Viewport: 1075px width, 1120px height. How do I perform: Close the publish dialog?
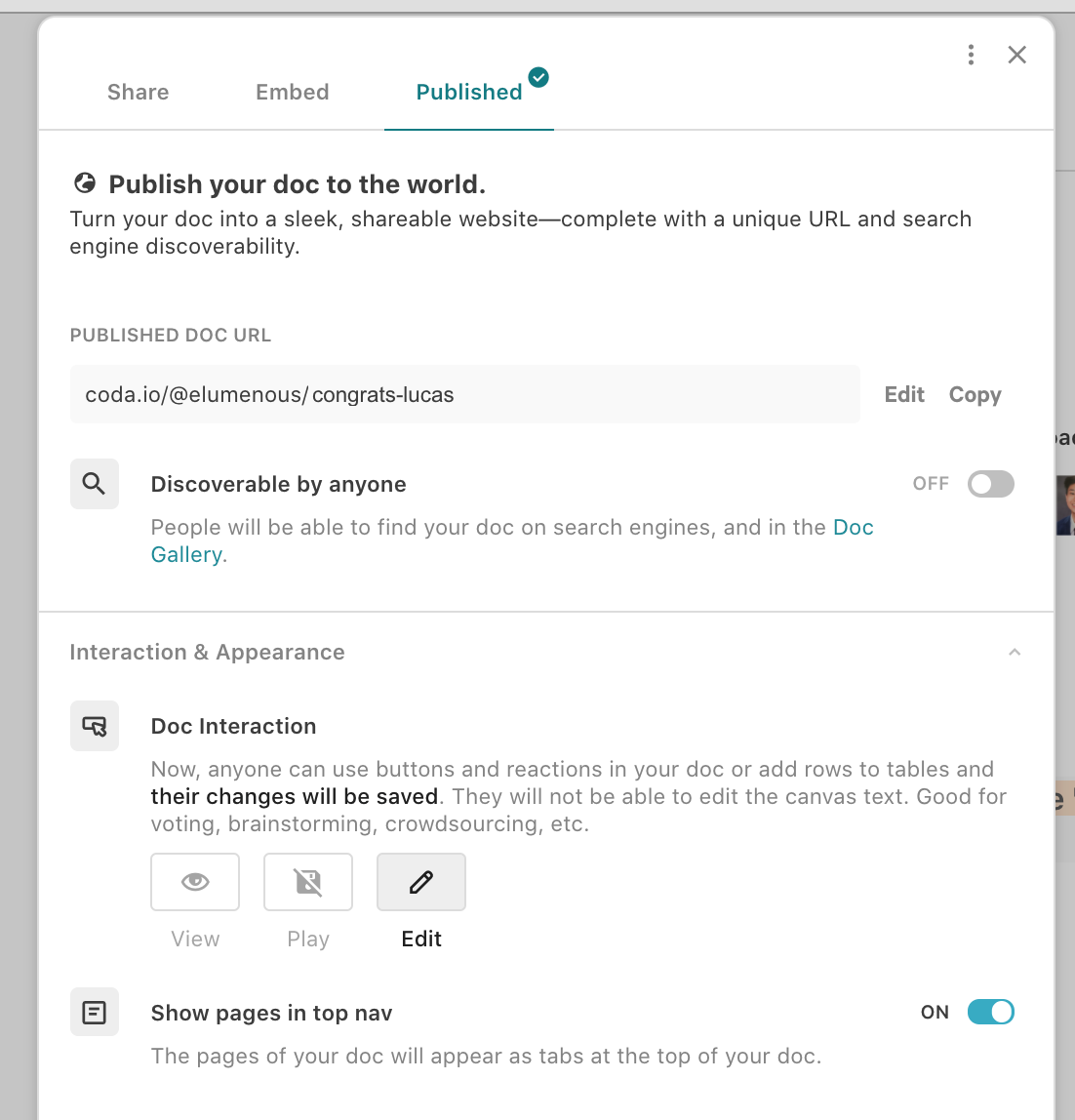(1017, 55)
